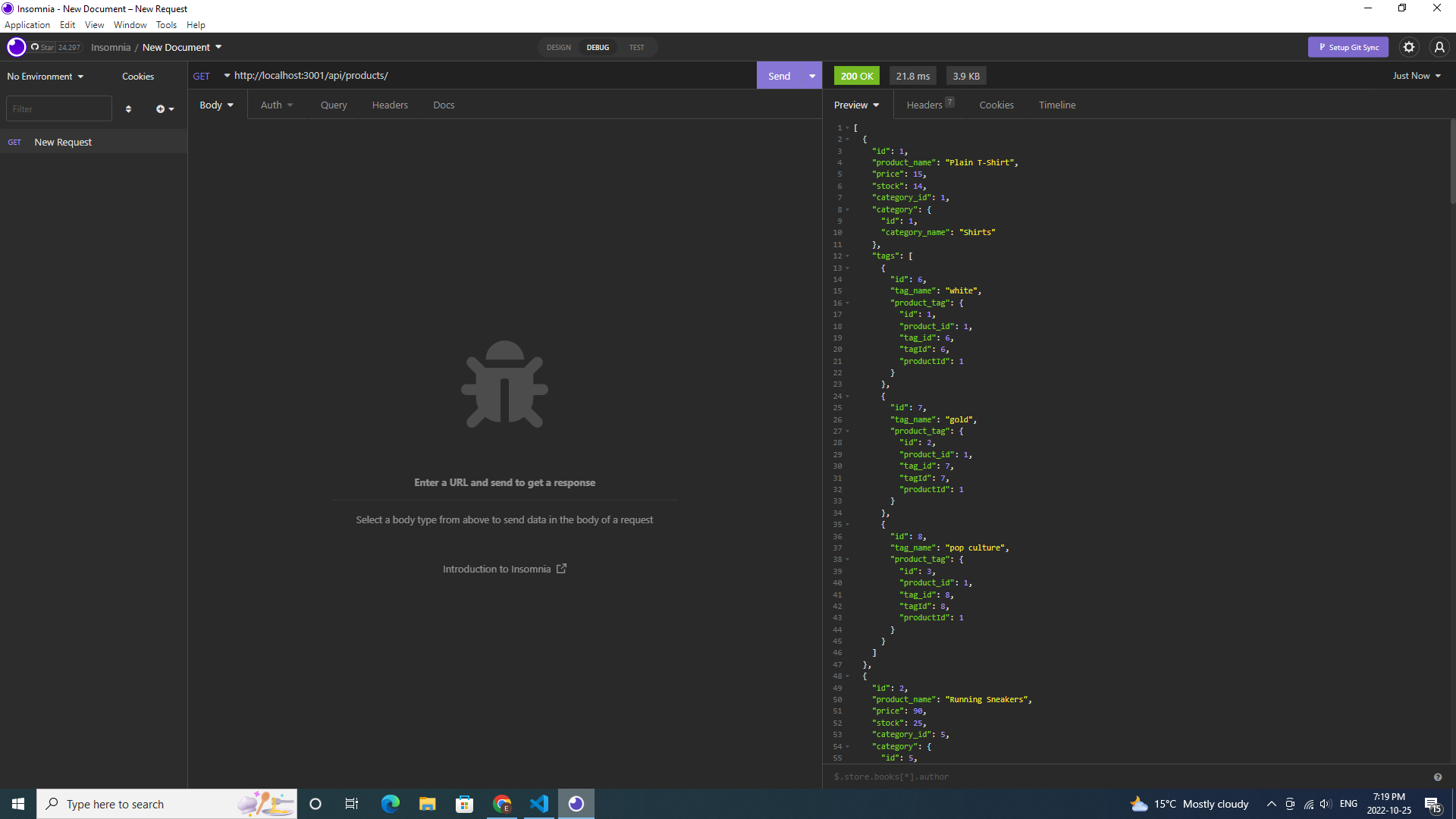Click the Task View taskbar icon
Screen dimensions: 1456x819
(352, 804)
